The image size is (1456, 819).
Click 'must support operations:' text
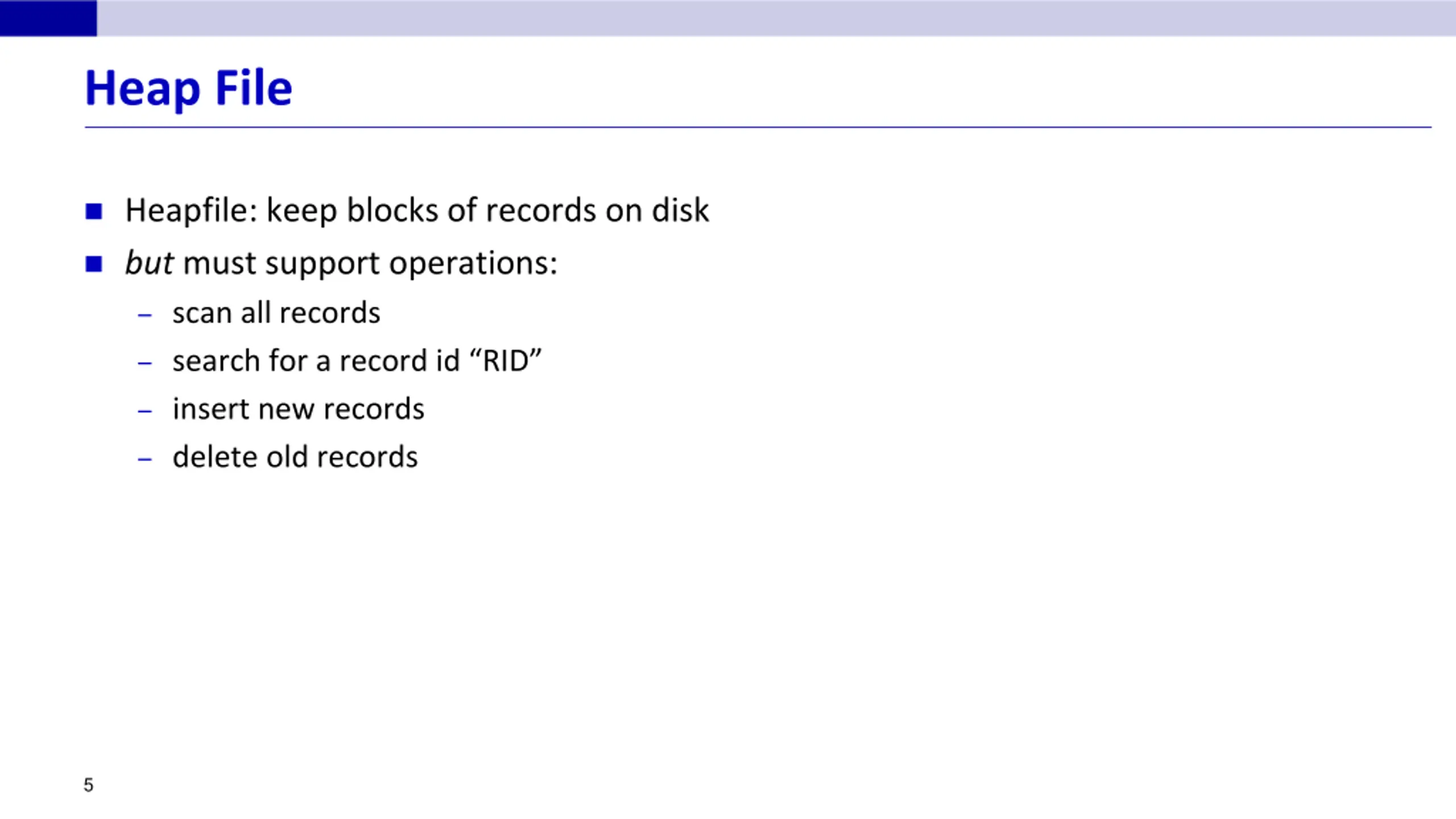coord(370,264)
